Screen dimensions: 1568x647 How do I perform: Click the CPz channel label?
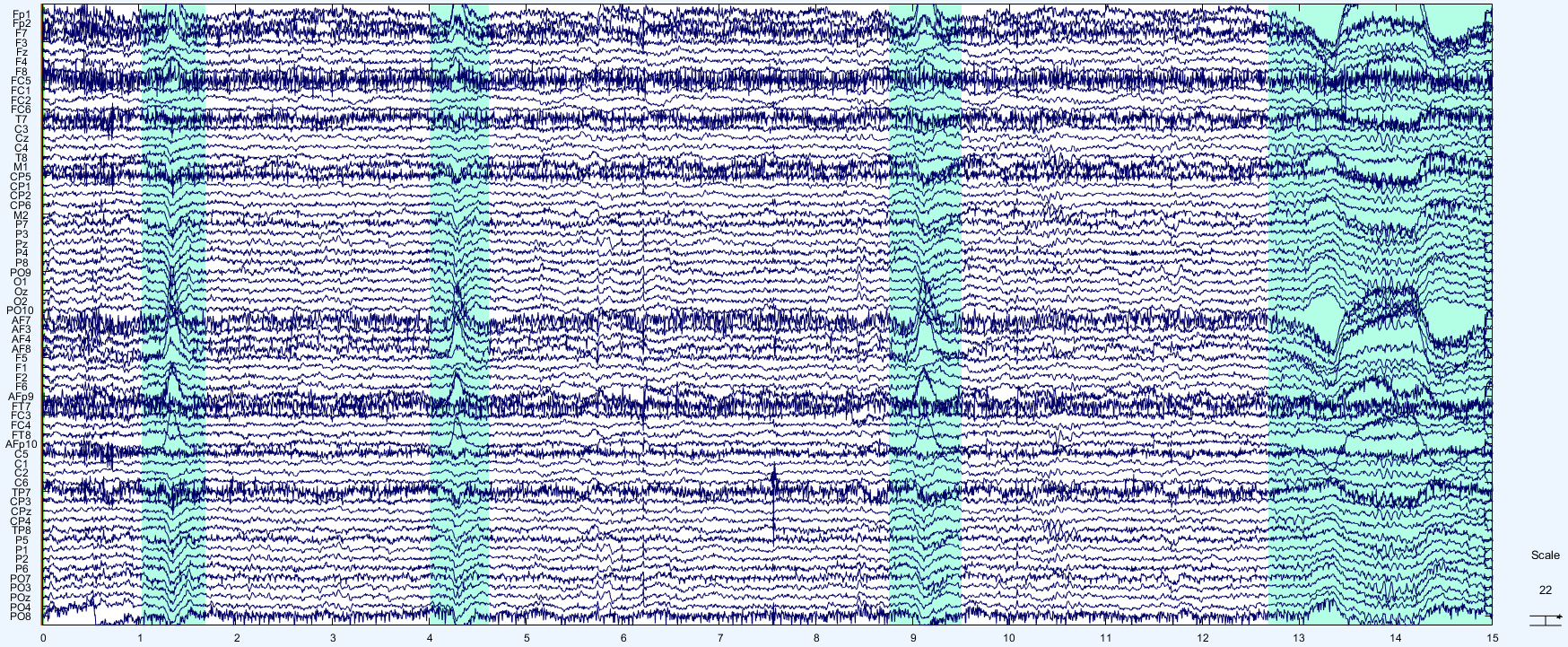point(21,511)
